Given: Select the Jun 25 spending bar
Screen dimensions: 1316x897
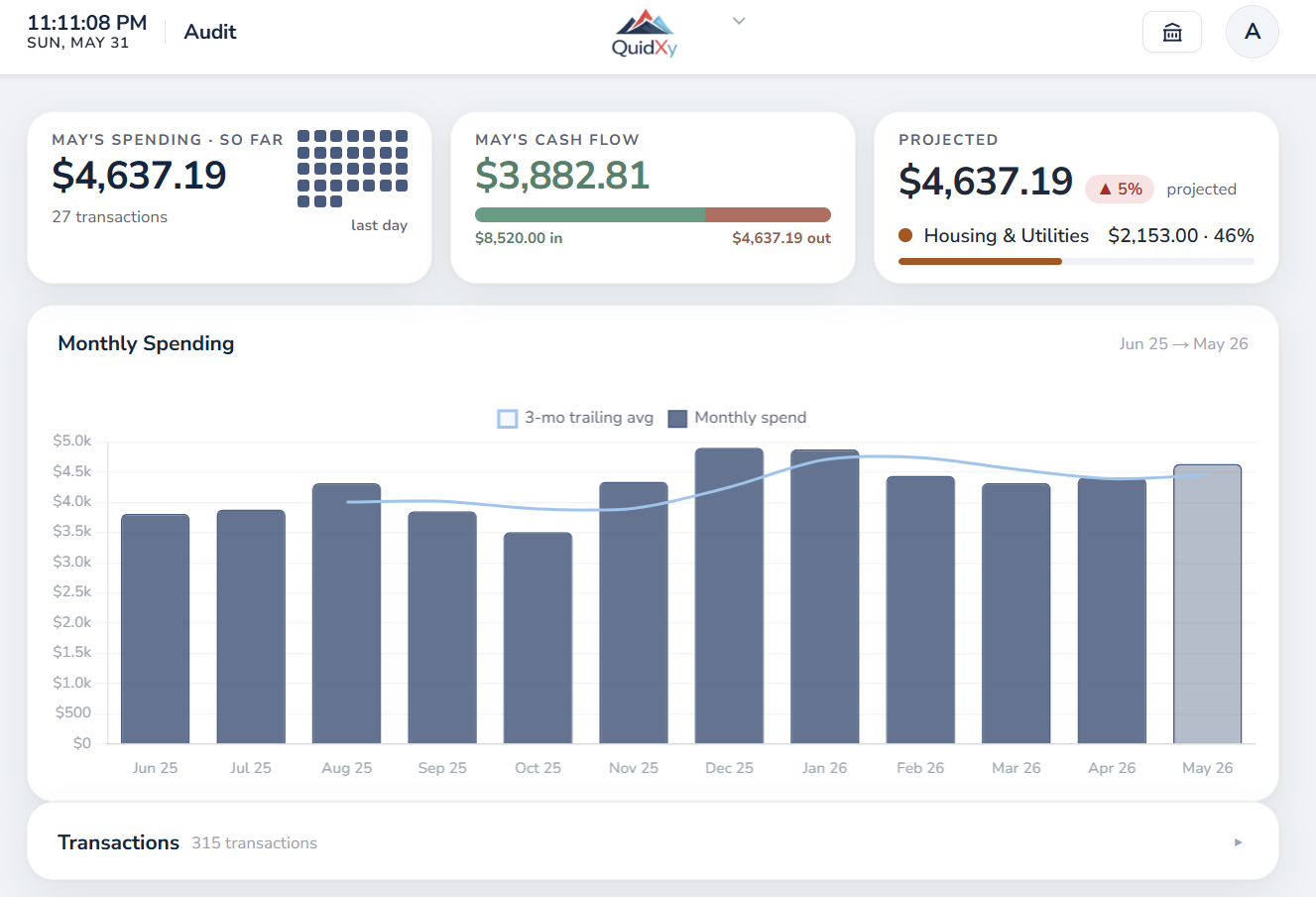Looking at the screenshot, I should click(156, 629).
